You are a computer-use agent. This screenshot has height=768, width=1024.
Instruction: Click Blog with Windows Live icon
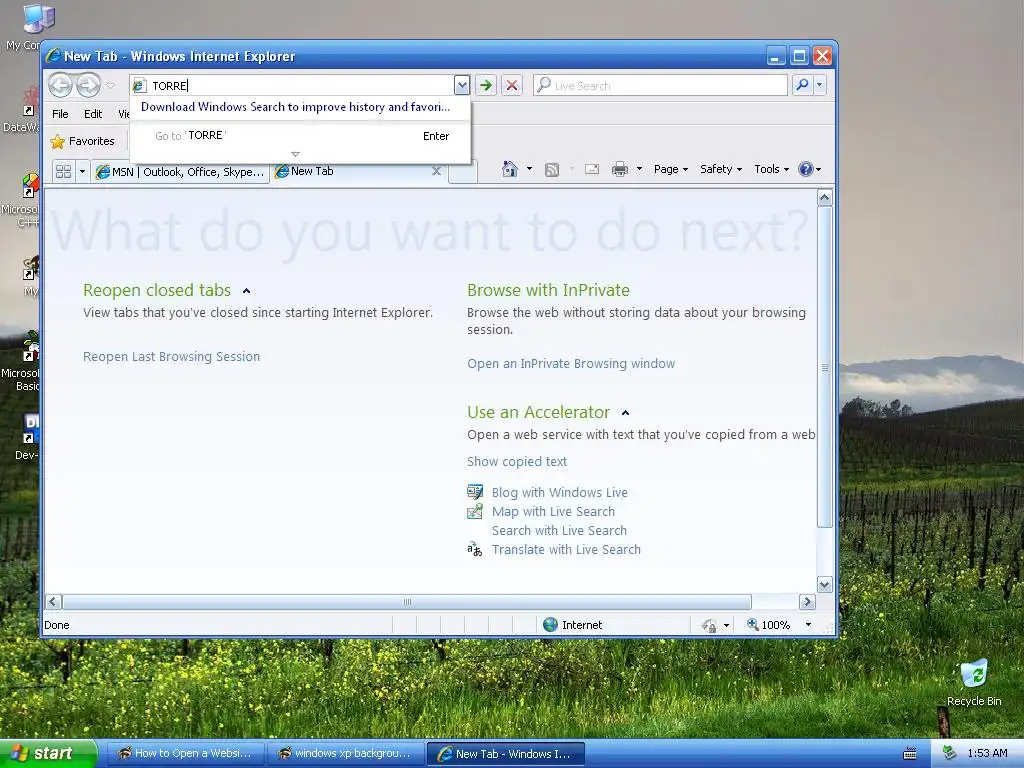point(475,492)
